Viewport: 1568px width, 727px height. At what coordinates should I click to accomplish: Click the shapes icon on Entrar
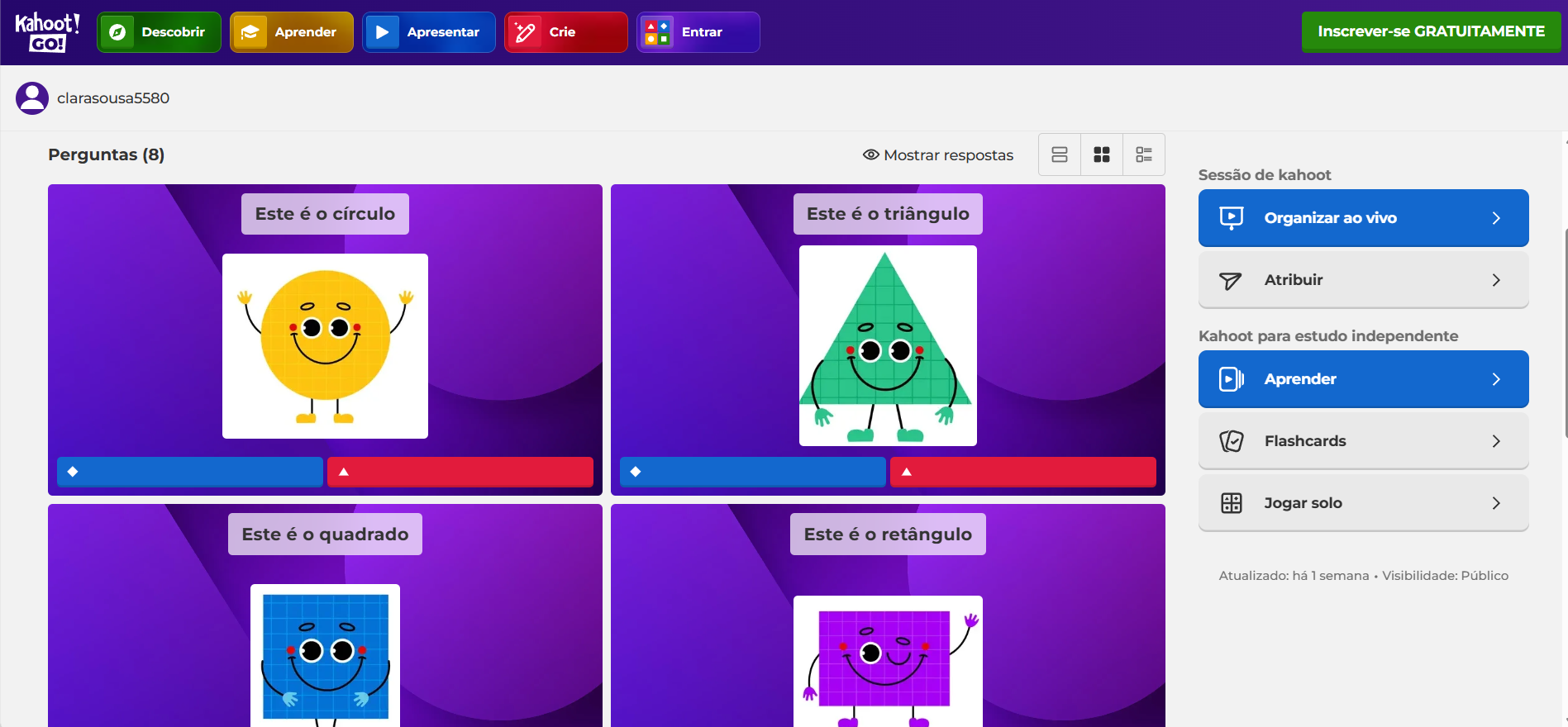pos(657,32)
